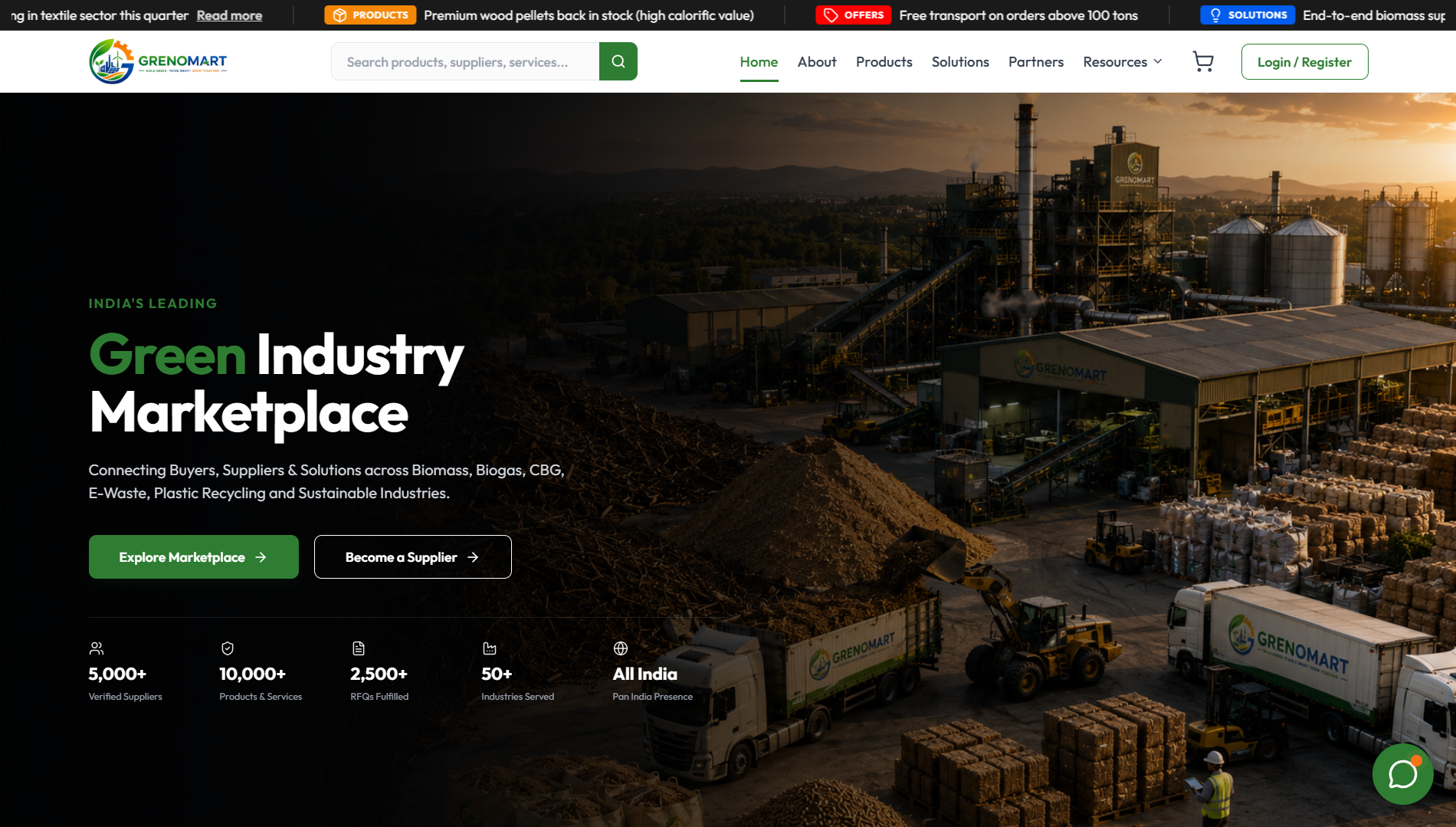Open the Solutions nav item
Screen dimensions: 1456x827
(x=960, y=62)
